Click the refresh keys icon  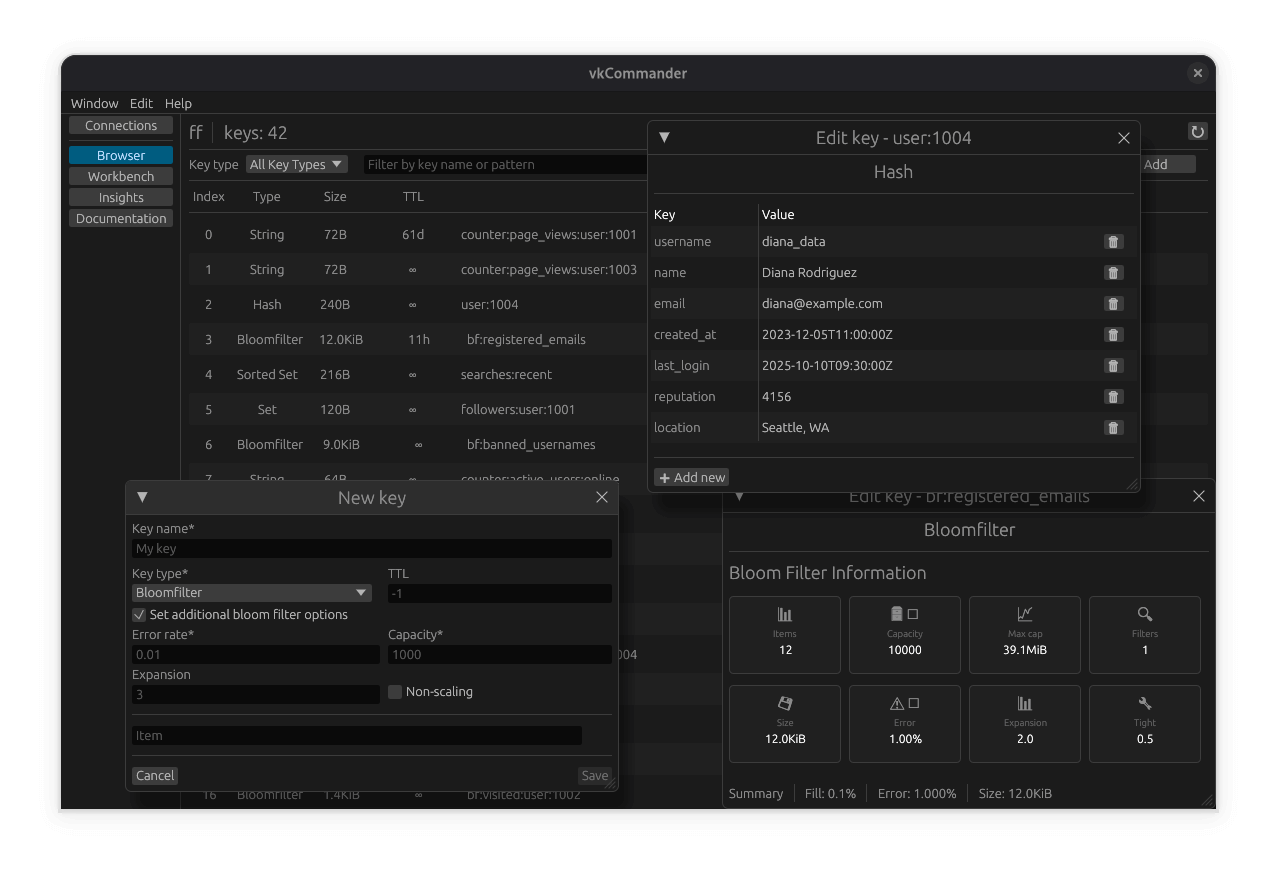1197,131
